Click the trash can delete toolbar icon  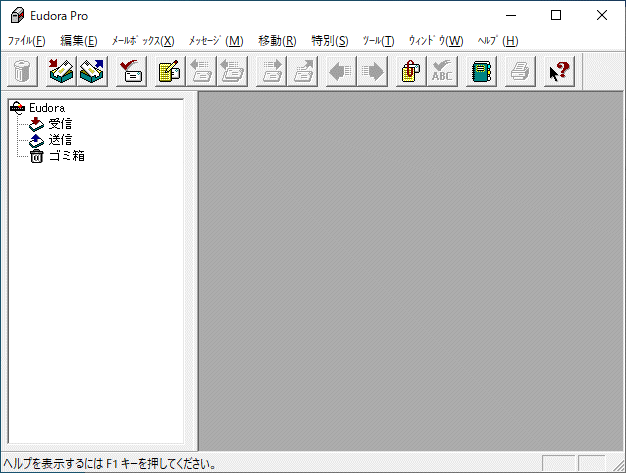(22, 71)
